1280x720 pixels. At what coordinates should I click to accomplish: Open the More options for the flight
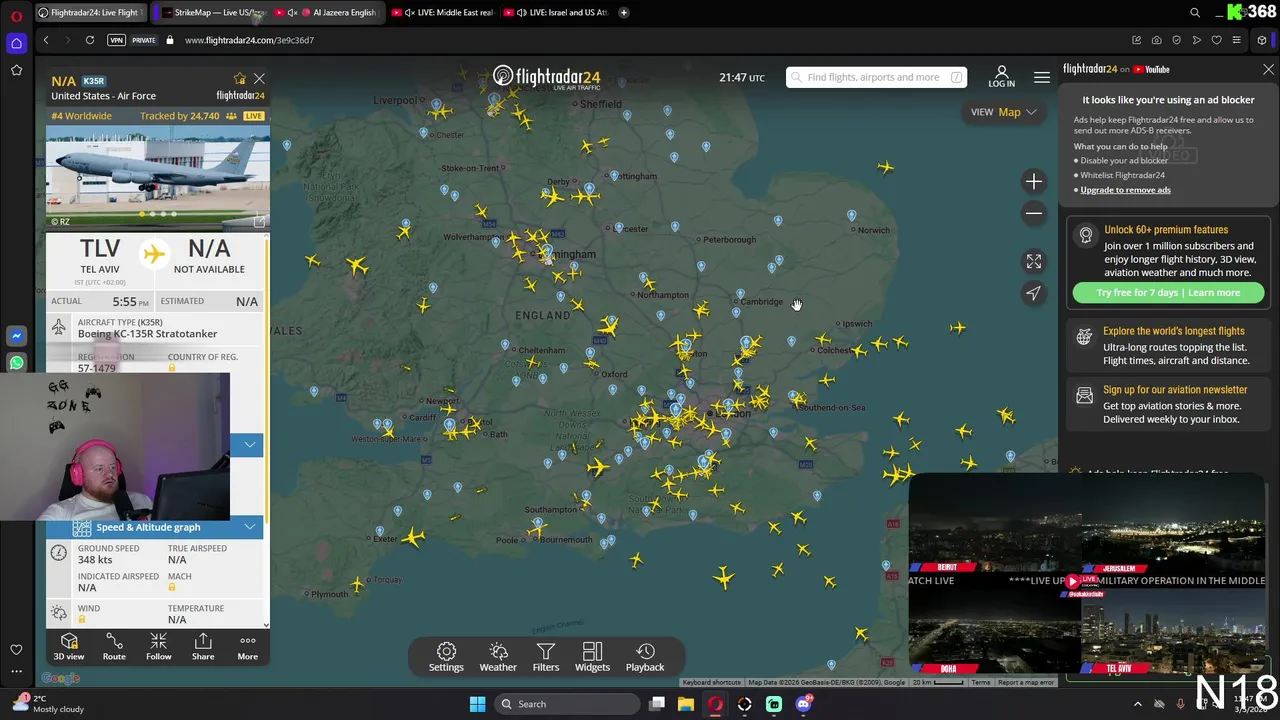(247, 646)
